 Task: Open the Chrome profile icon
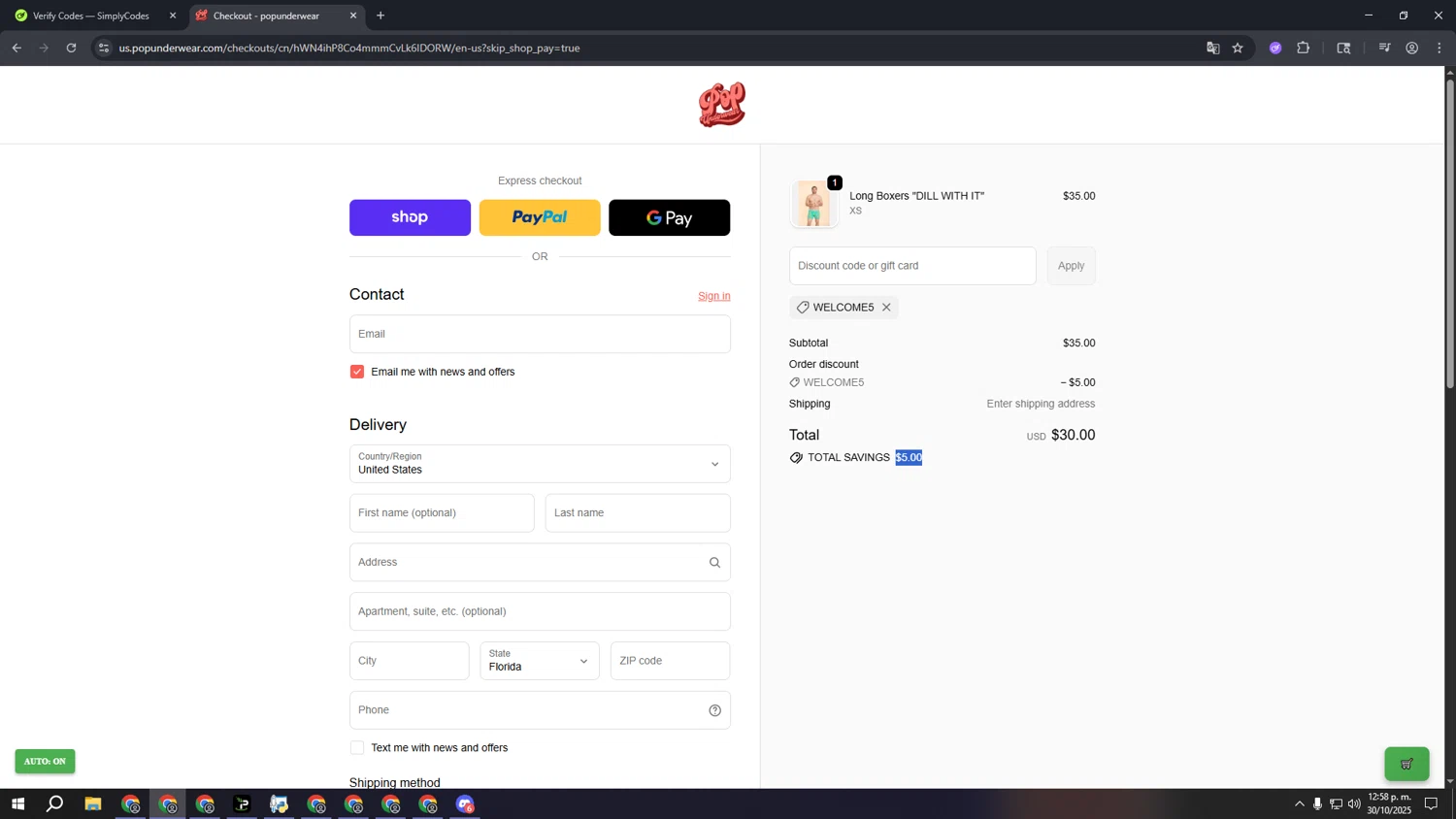click(1412, 48)
